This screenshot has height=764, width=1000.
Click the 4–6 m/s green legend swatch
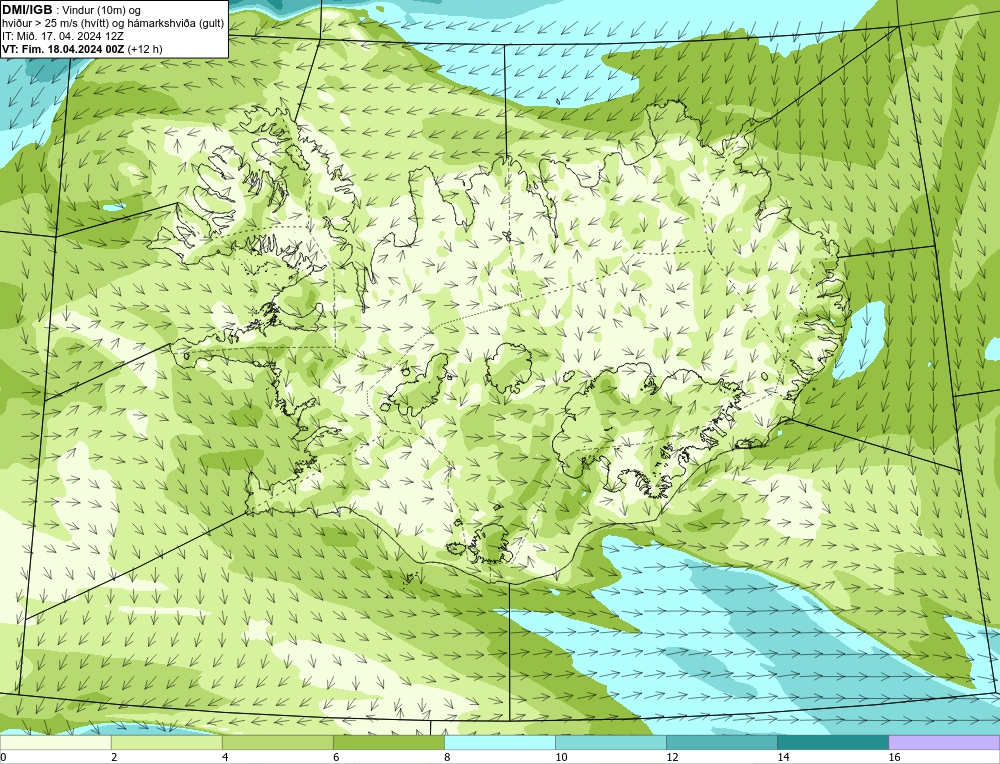(x=277, y=742)
